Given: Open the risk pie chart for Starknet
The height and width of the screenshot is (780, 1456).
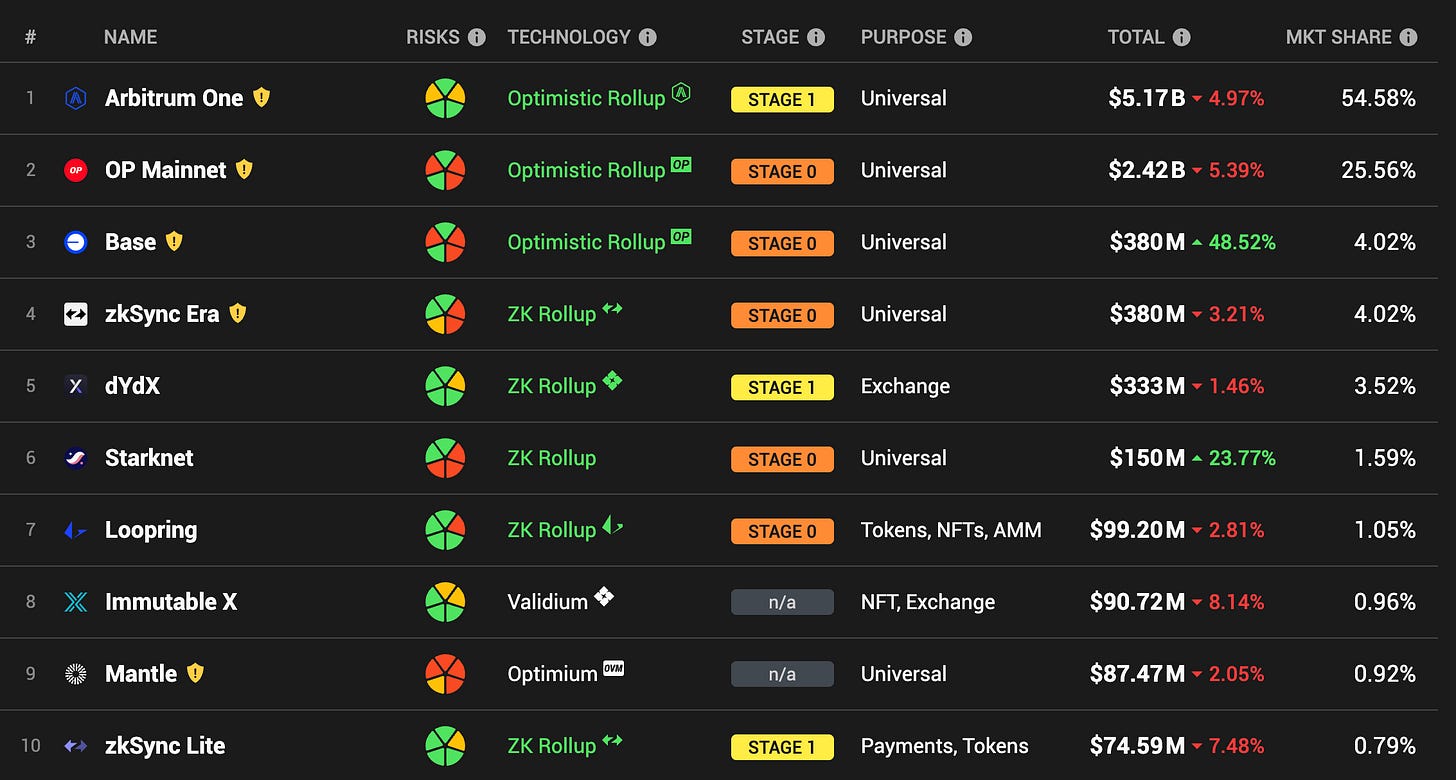Looking at the screenshot, I should [445, 458].
